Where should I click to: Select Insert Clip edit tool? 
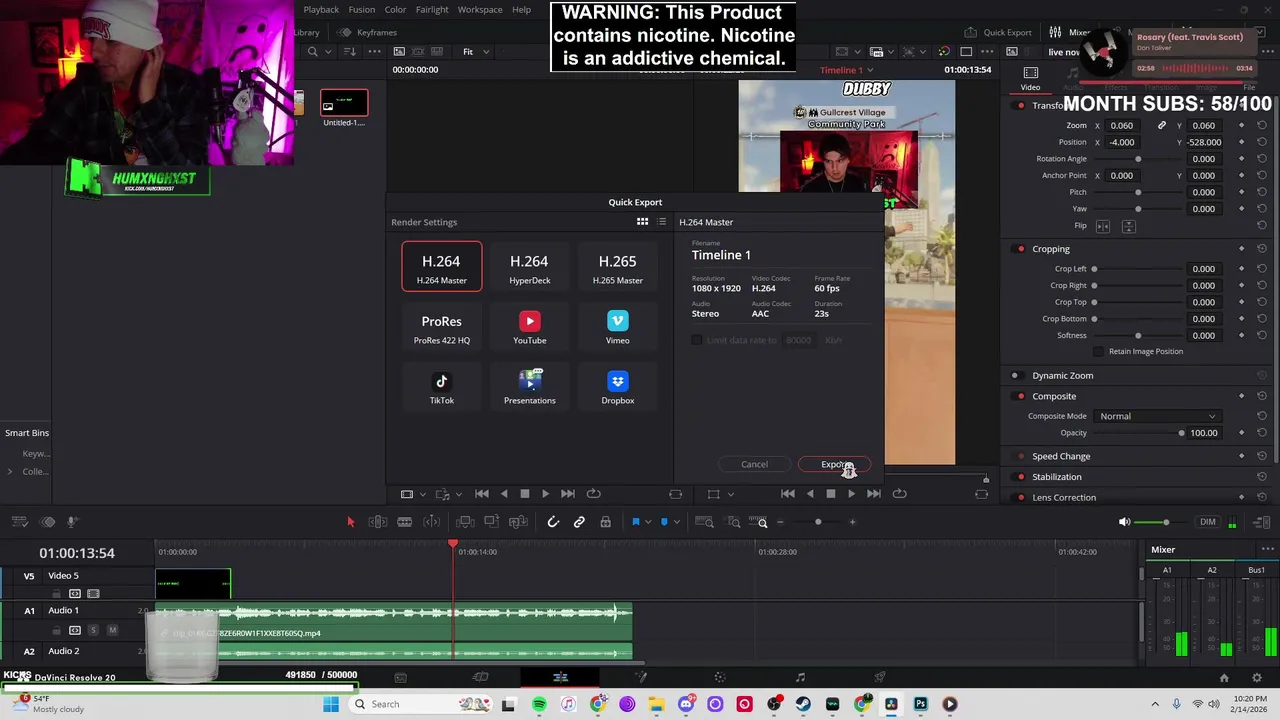tap(465, 522)
